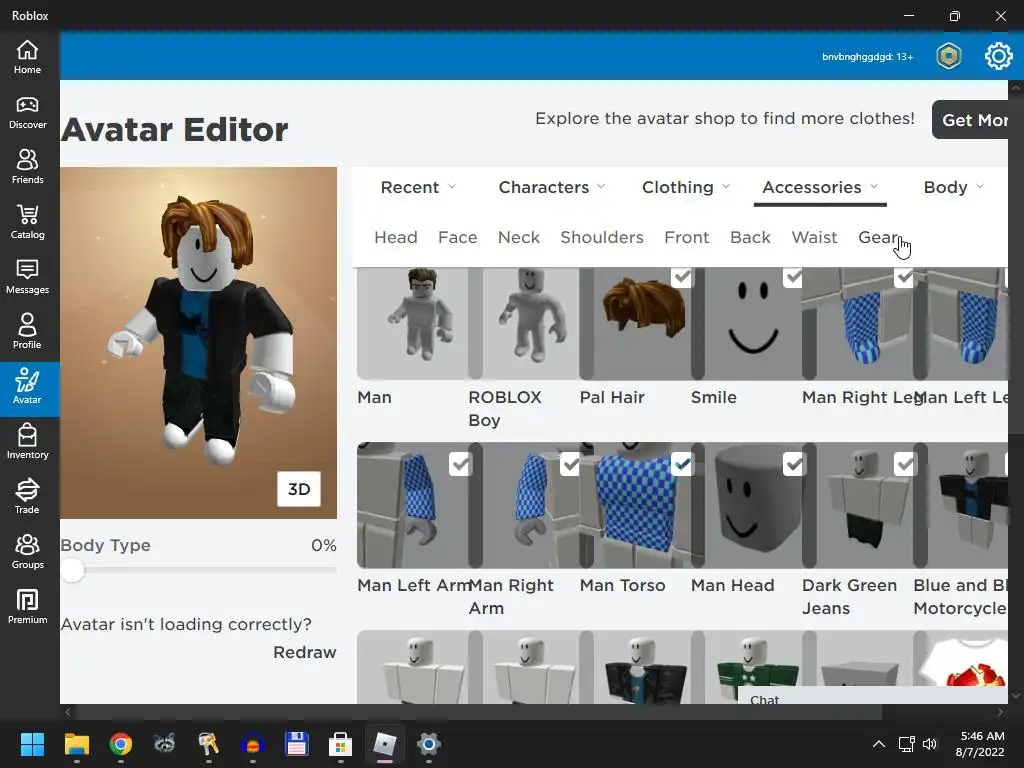The width and height of the screenshot is (1024, 768).
Task: Open the Groups page
Action: tap(27, 552)
